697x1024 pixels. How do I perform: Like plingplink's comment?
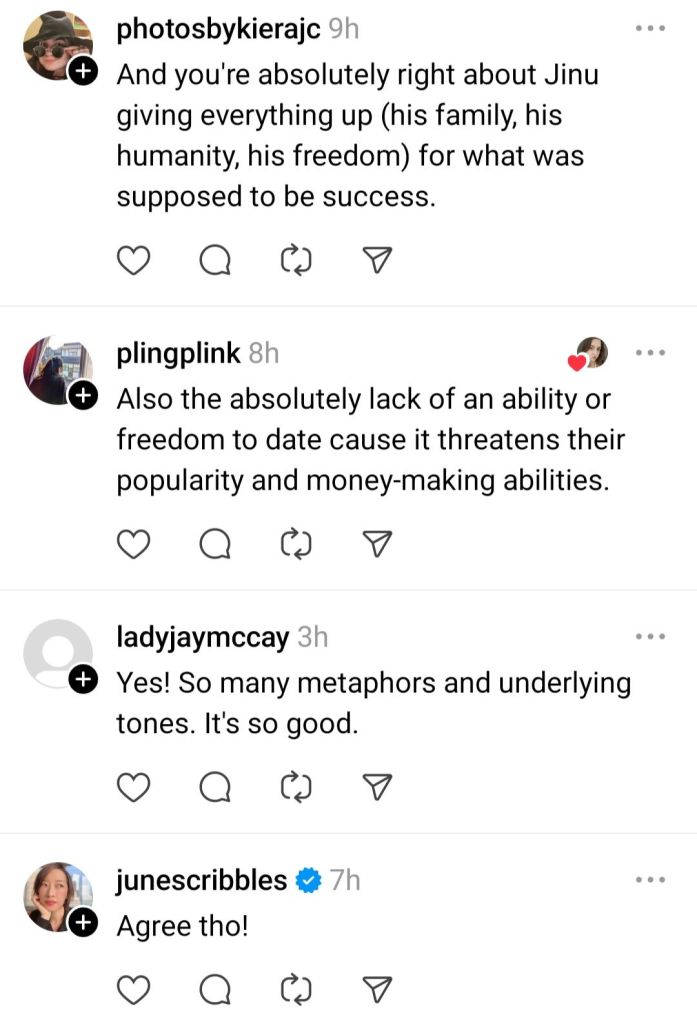133,544
